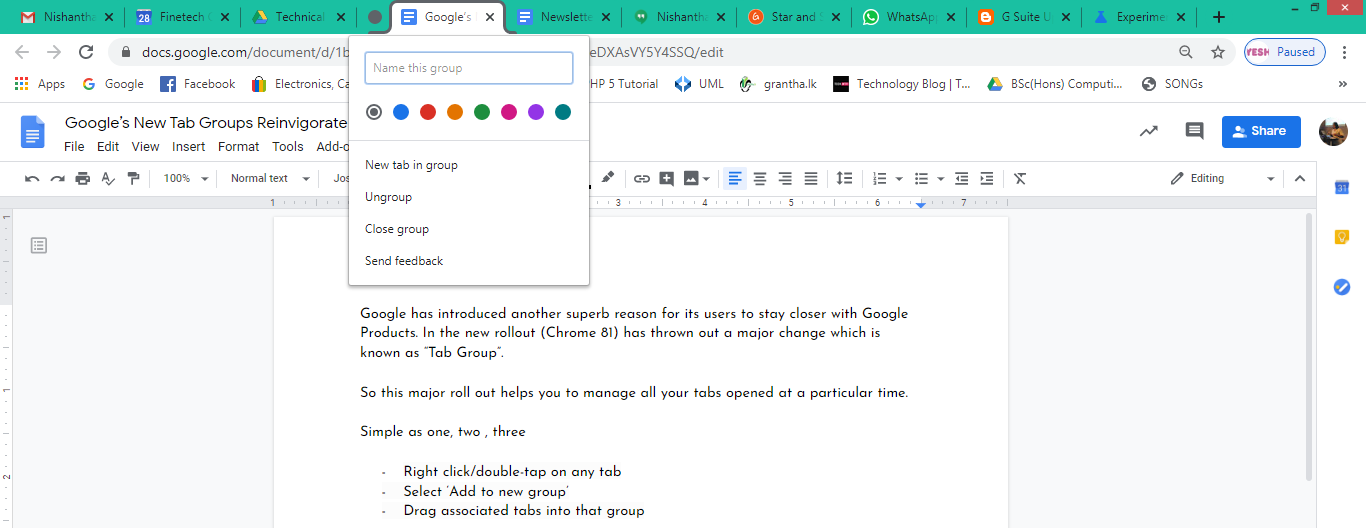The height and width of the screenshot is (528, 1366).
Task: Click the Paused profile button
Action: 1285,52
